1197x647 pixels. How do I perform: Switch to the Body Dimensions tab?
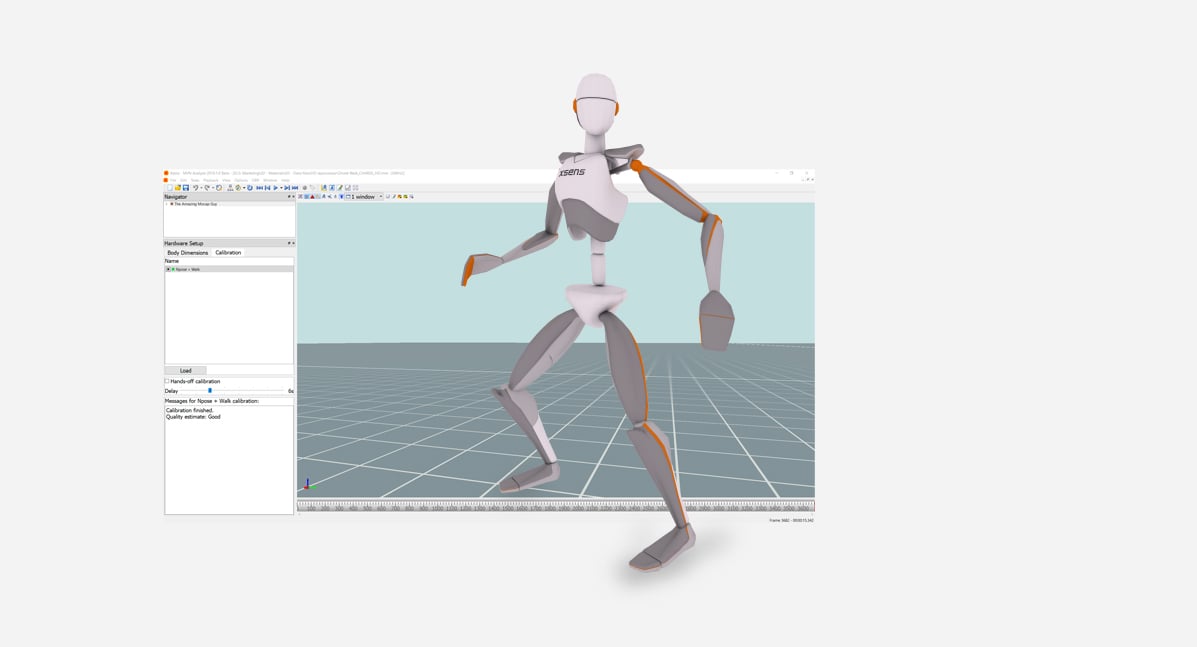[188, 253]
